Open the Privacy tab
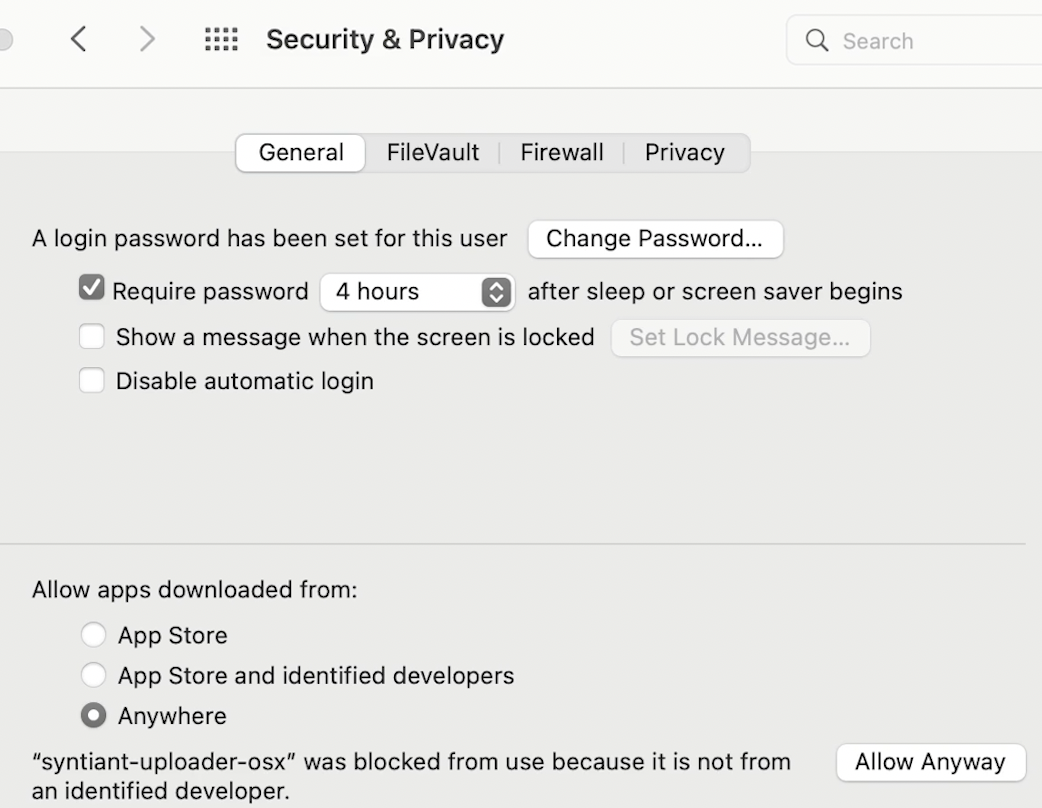The image size is (1042, 808). point(684,152)
